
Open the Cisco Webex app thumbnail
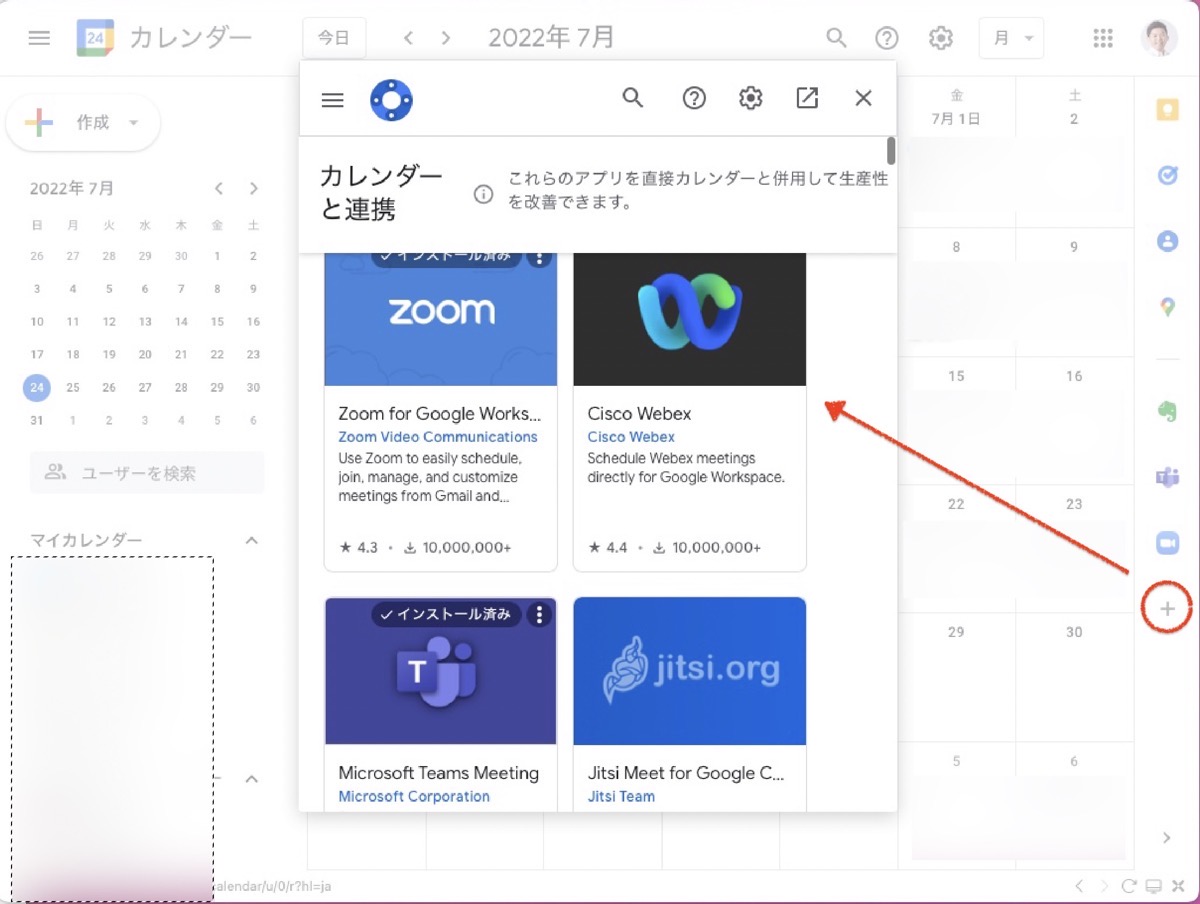tap(689, 319)
